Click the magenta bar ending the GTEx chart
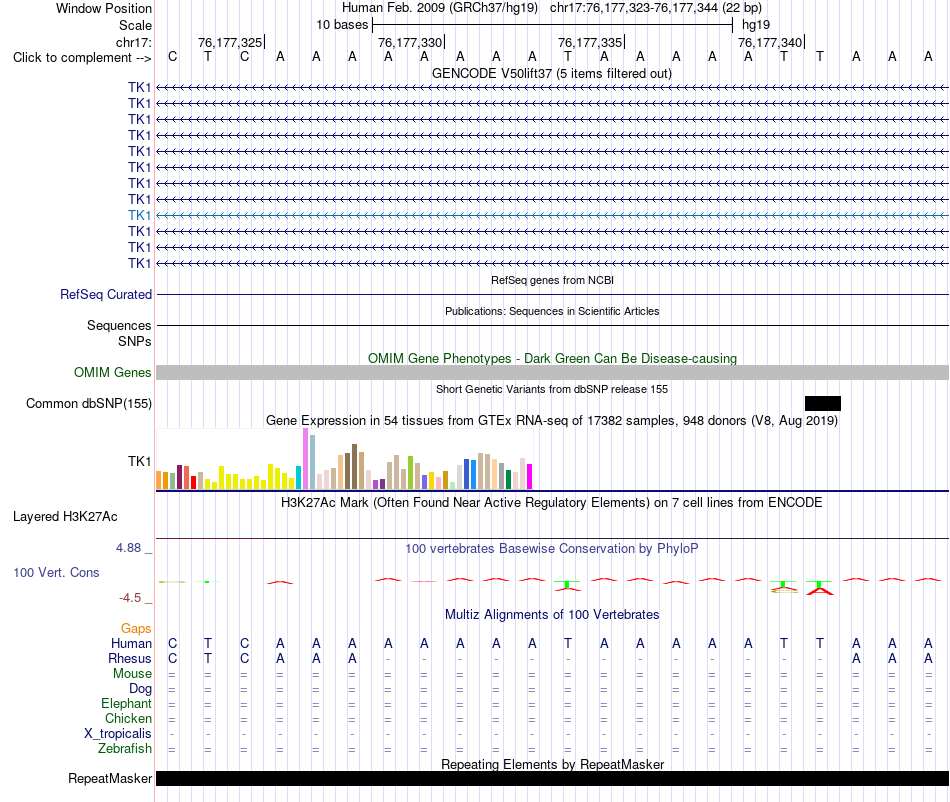Image resolution: width=950 pixels, height=802 pixels. (530, 477)
